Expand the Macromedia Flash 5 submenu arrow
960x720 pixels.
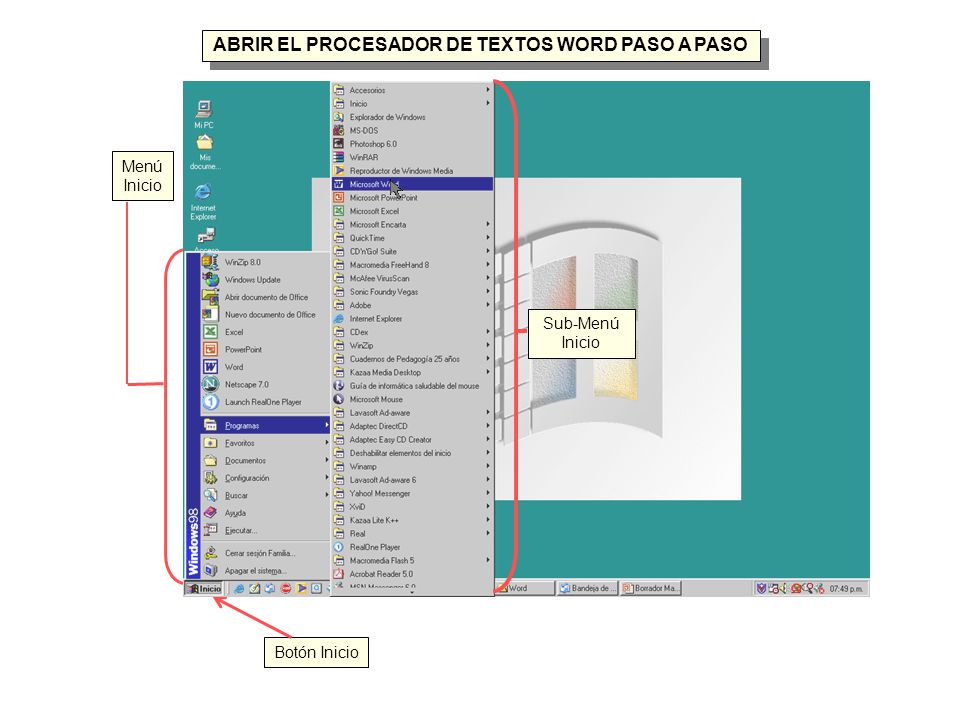tap(488, 560)
